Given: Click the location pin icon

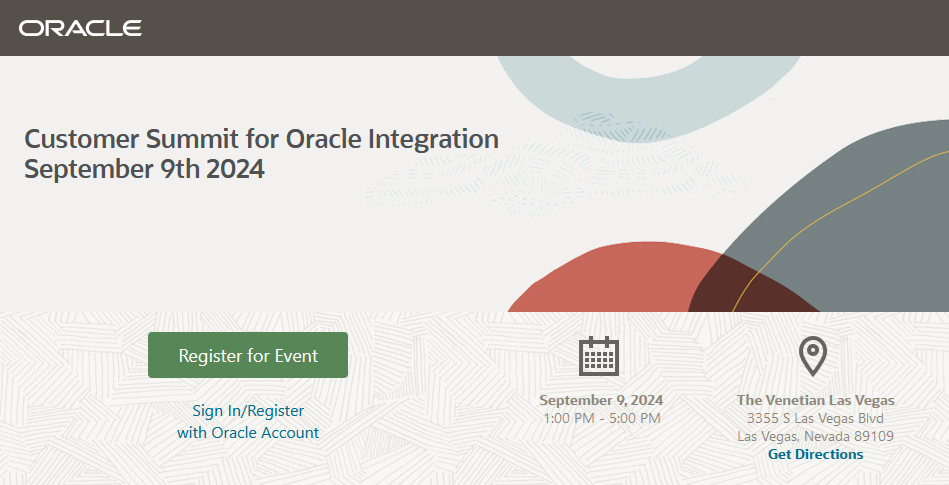Looking at the screenshot, I should pyautogui.click(x=813, y=354).
